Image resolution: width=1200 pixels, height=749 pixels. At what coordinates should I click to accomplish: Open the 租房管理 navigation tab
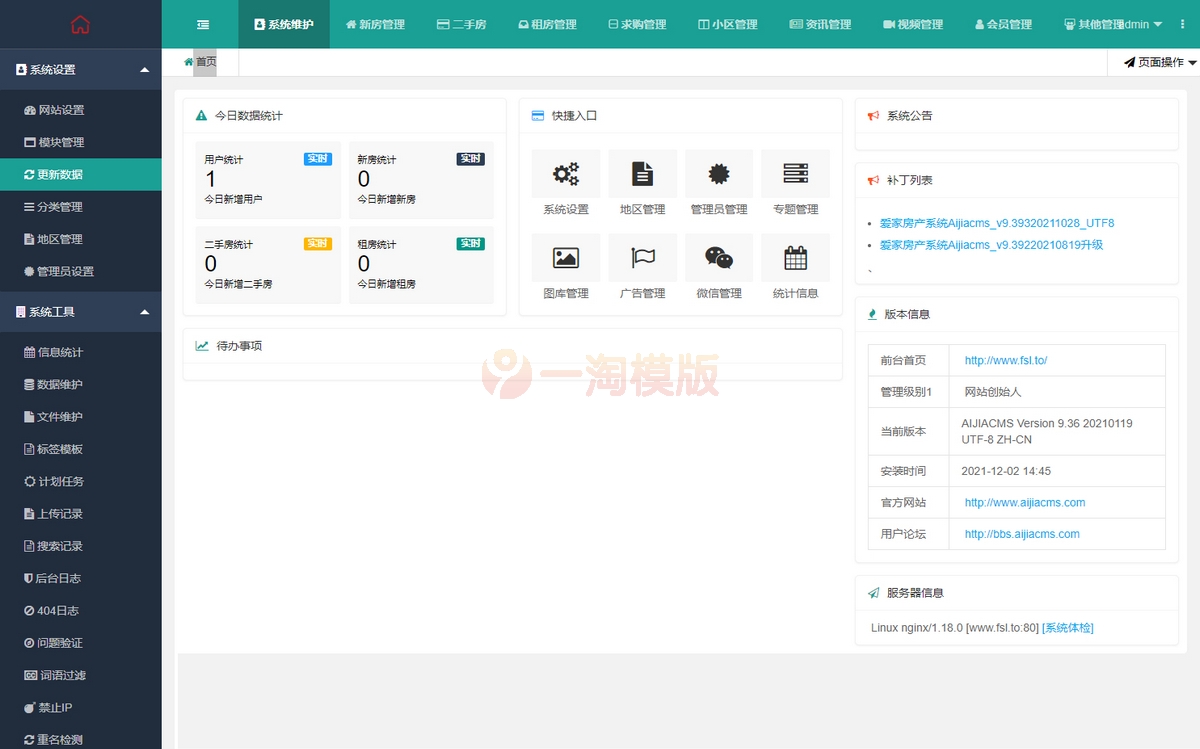(x=547, y=24)
